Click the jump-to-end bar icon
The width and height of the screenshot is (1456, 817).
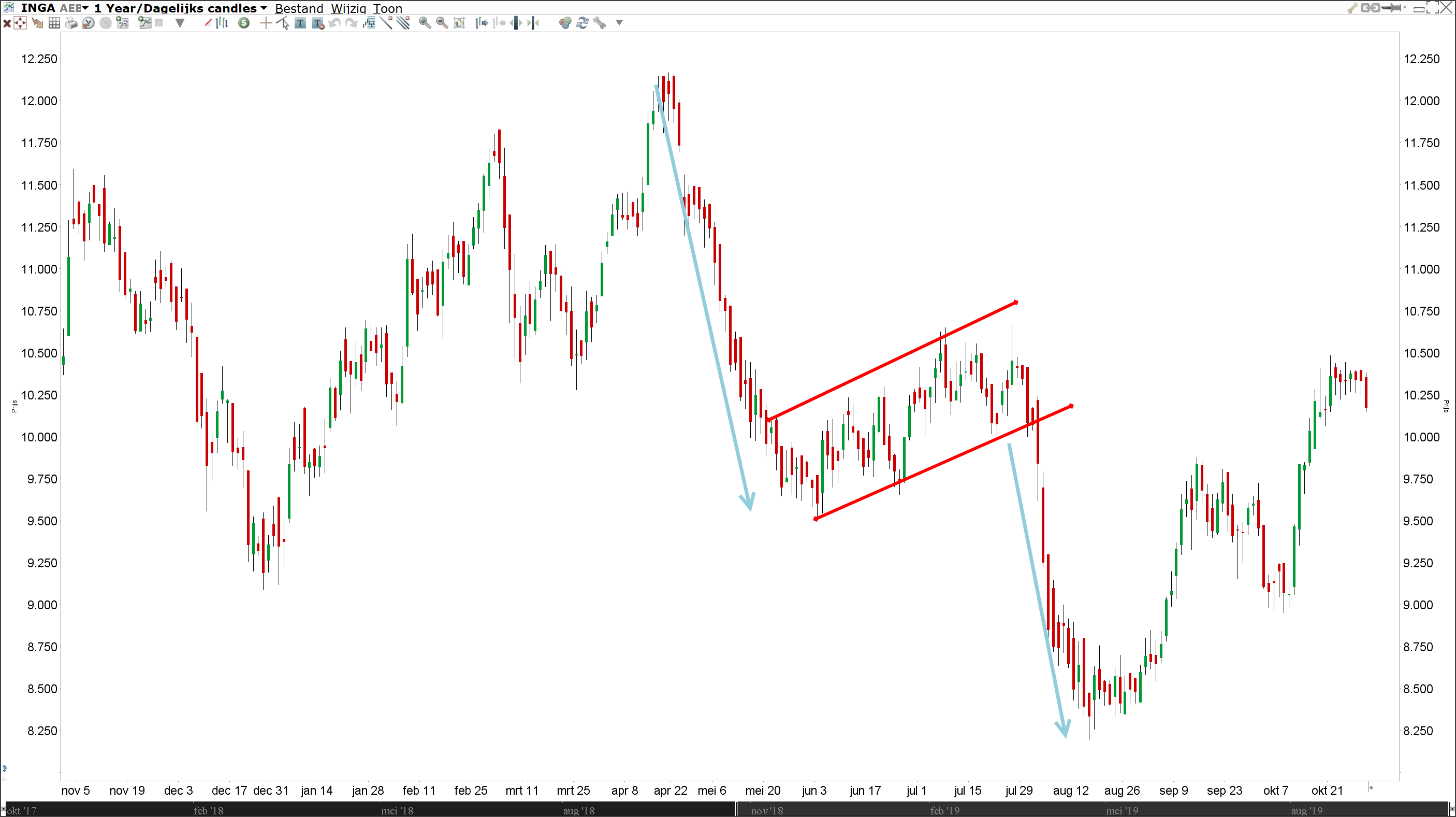point(533,23)
